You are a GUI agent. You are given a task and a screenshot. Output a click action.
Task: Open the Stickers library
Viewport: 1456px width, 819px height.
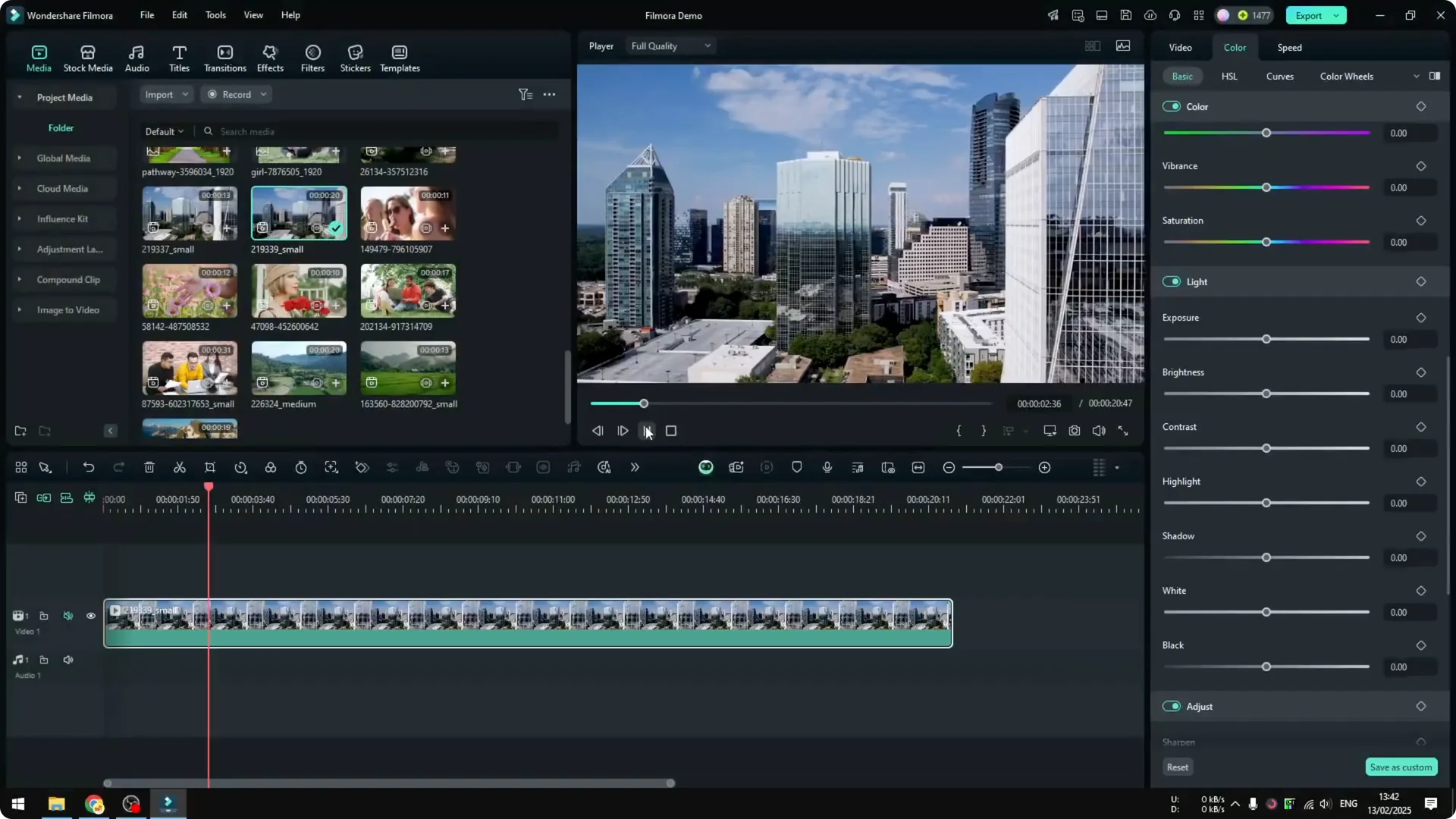tap(355, 58)
